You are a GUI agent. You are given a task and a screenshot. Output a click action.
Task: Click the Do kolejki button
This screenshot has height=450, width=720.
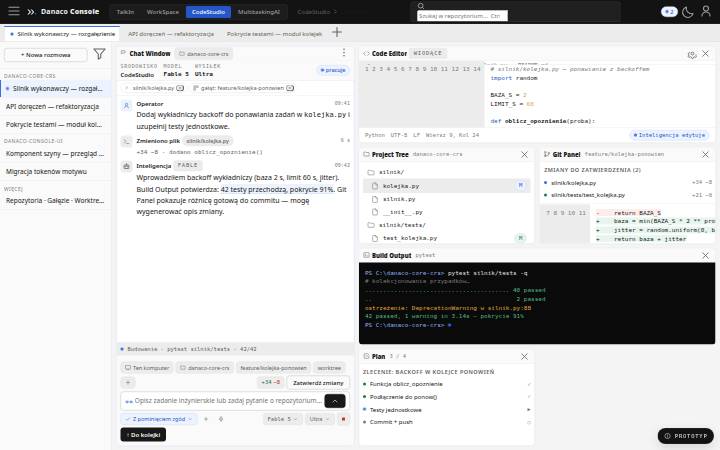coord(143,434)
